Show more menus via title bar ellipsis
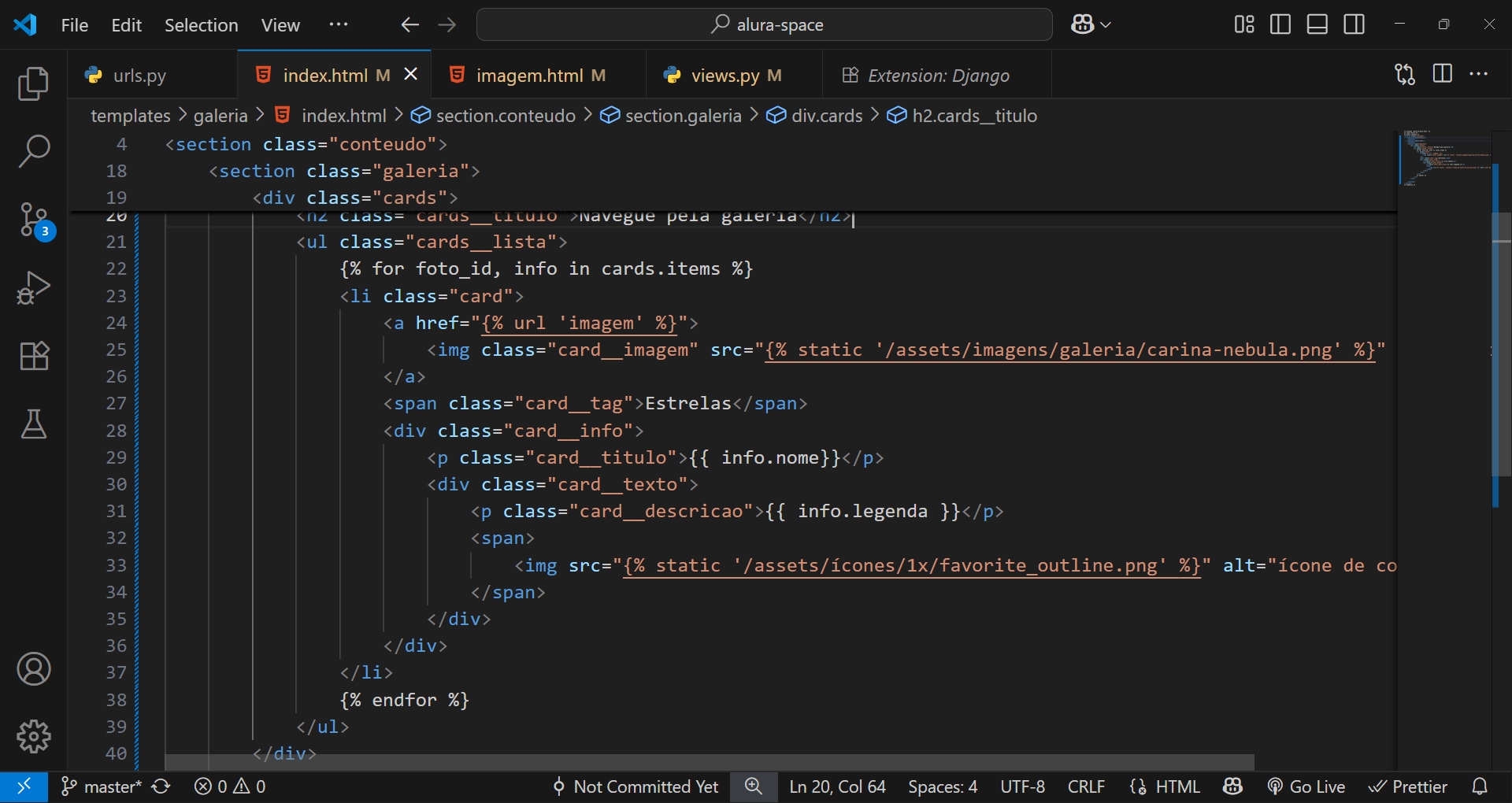The width and height of the screenshot is (1512, 803). point(339,25)
